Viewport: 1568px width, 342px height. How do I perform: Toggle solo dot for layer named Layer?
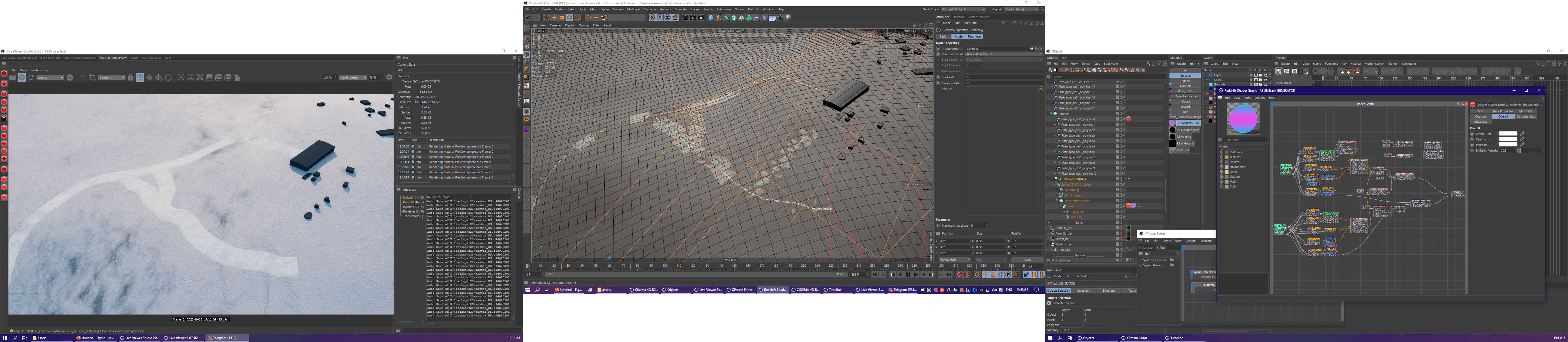1251,75
